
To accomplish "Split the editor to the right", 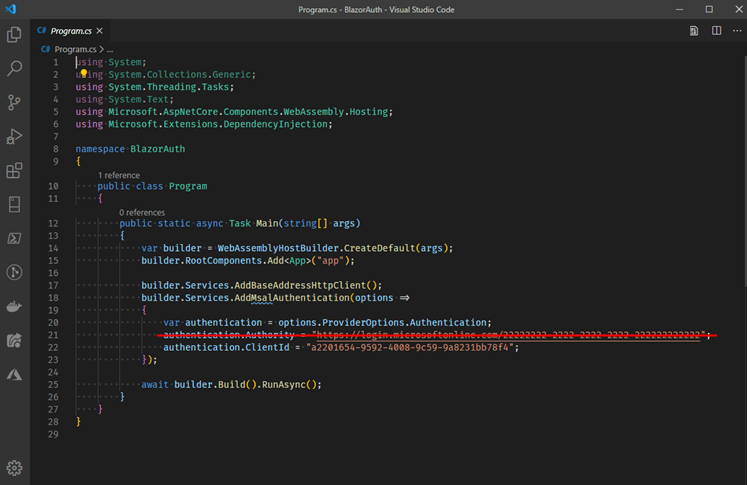I will (716, 31).
